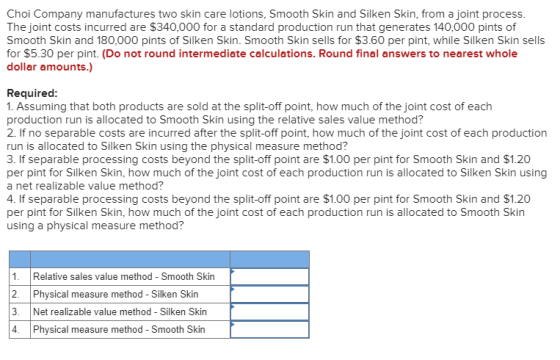Image resolution: width=560 pixels, height=360 pixels.
Task: Click the blue triangle marker in row 2 answer cell
Action: [232, 289]
